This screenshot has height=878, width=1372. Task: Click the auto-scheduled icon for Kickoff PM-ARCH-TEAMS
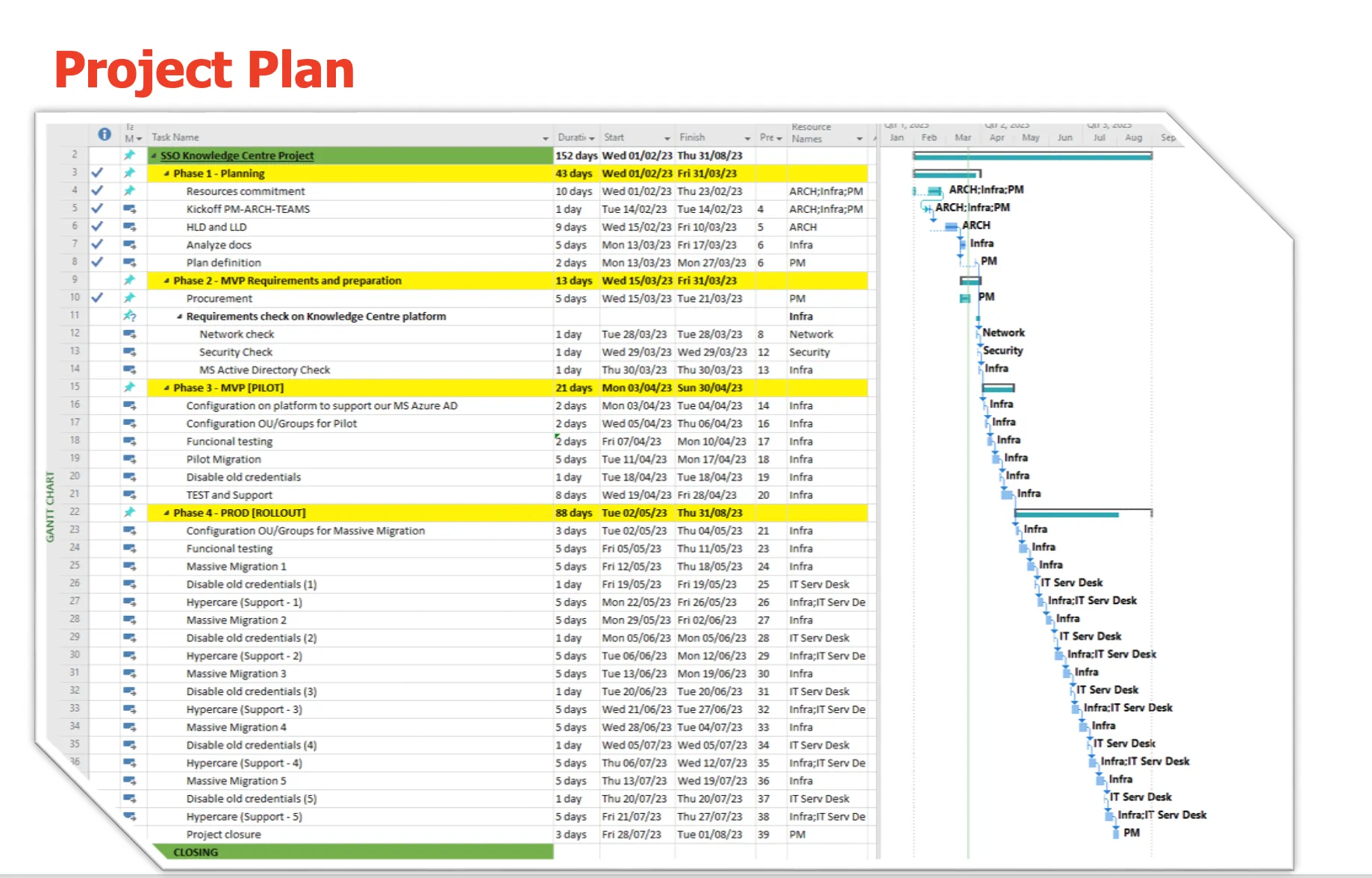tap(131, 209)
